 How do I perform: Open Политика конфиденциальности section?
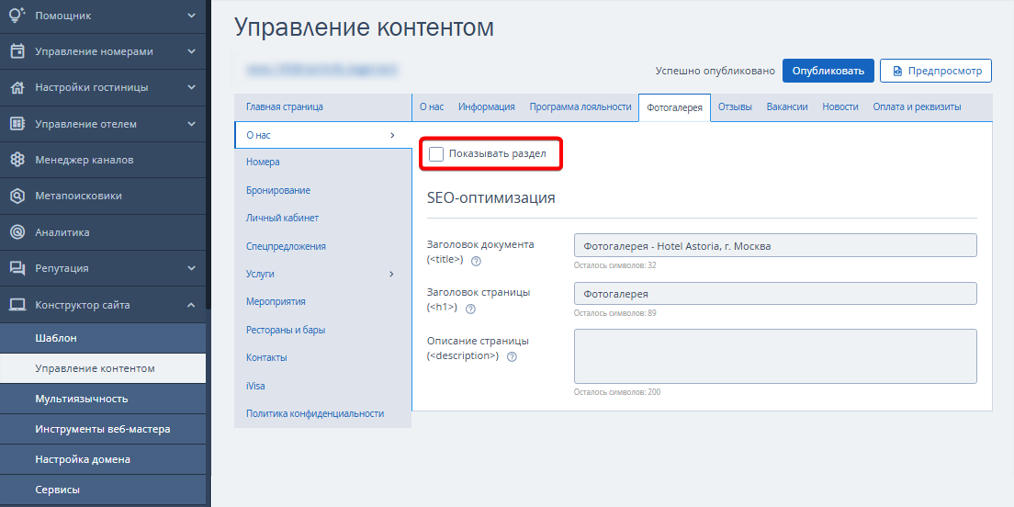click(323, 414)
